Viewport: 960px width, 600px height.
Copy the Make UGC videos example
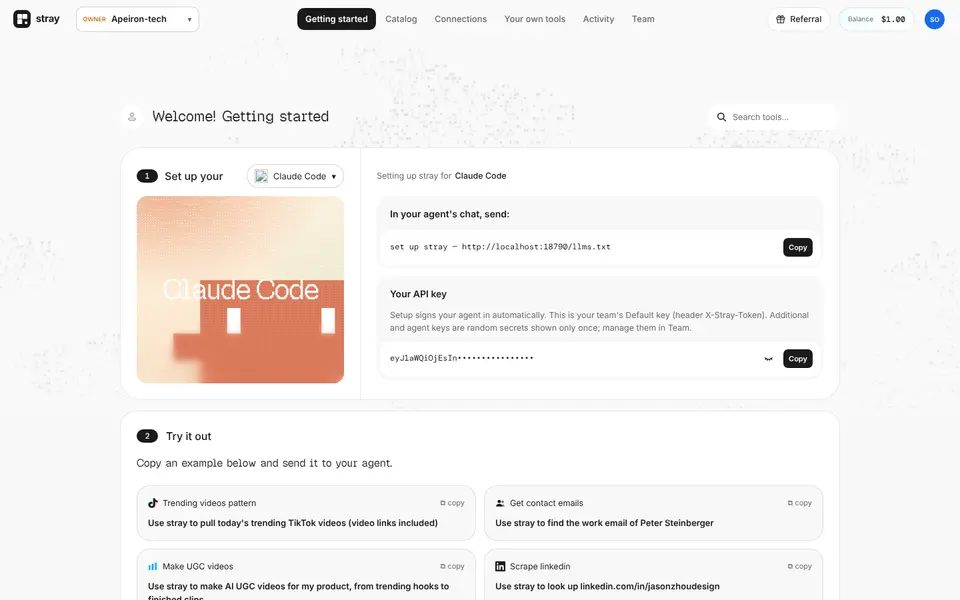click(452, 566)
